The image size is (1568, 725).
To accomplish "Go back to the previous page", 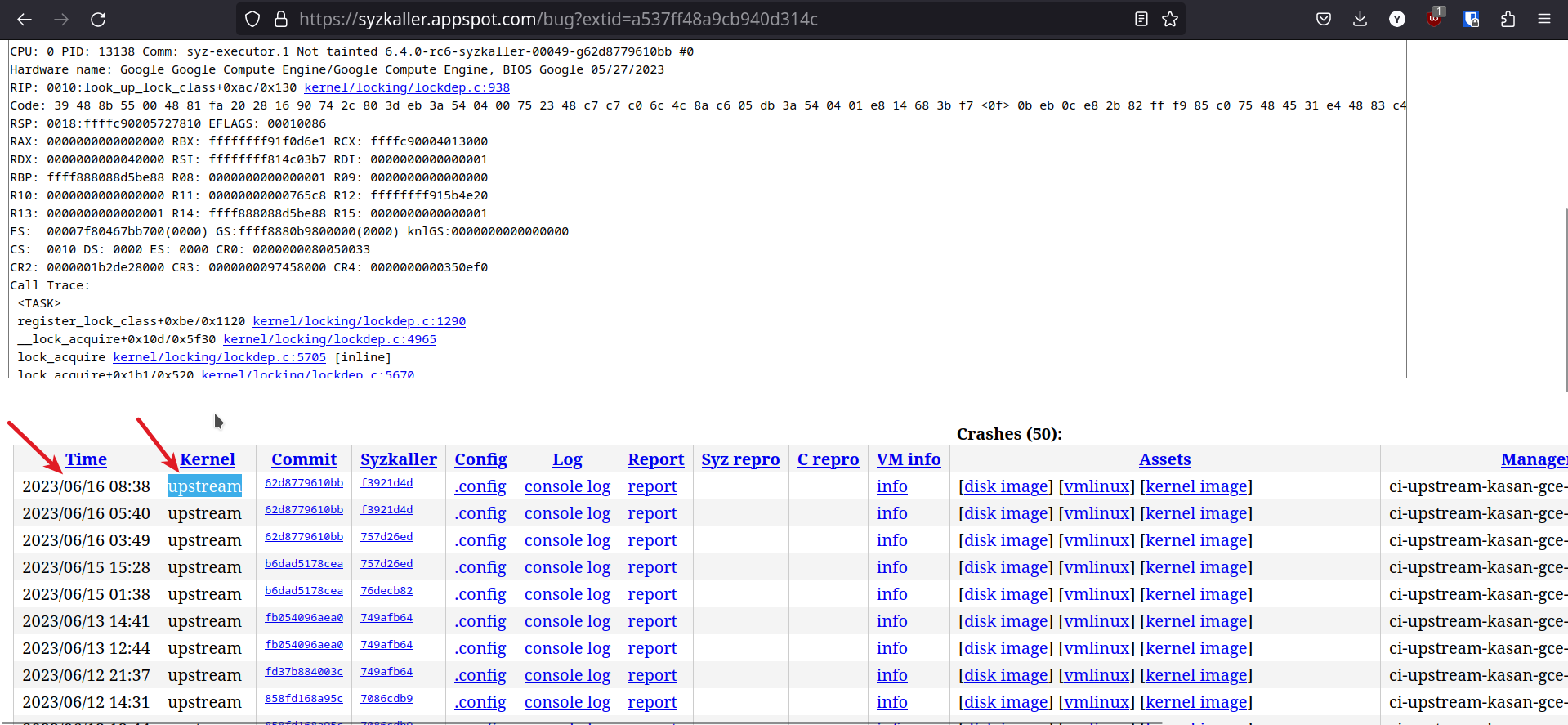I will click(25, 19).
